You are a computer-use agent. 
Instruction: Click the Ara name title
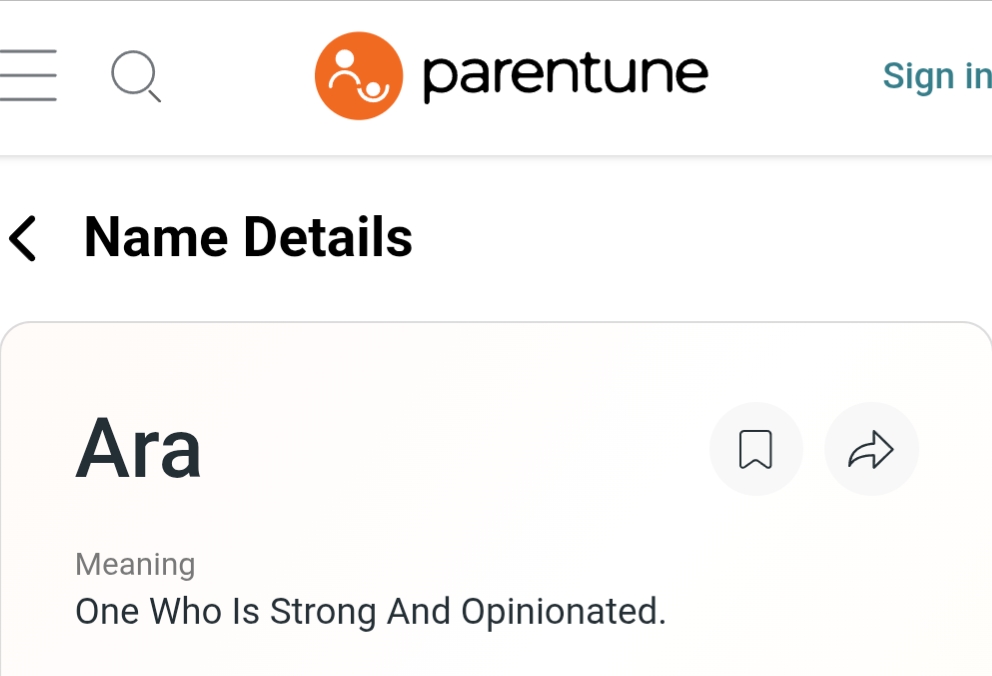pos(139,448)
